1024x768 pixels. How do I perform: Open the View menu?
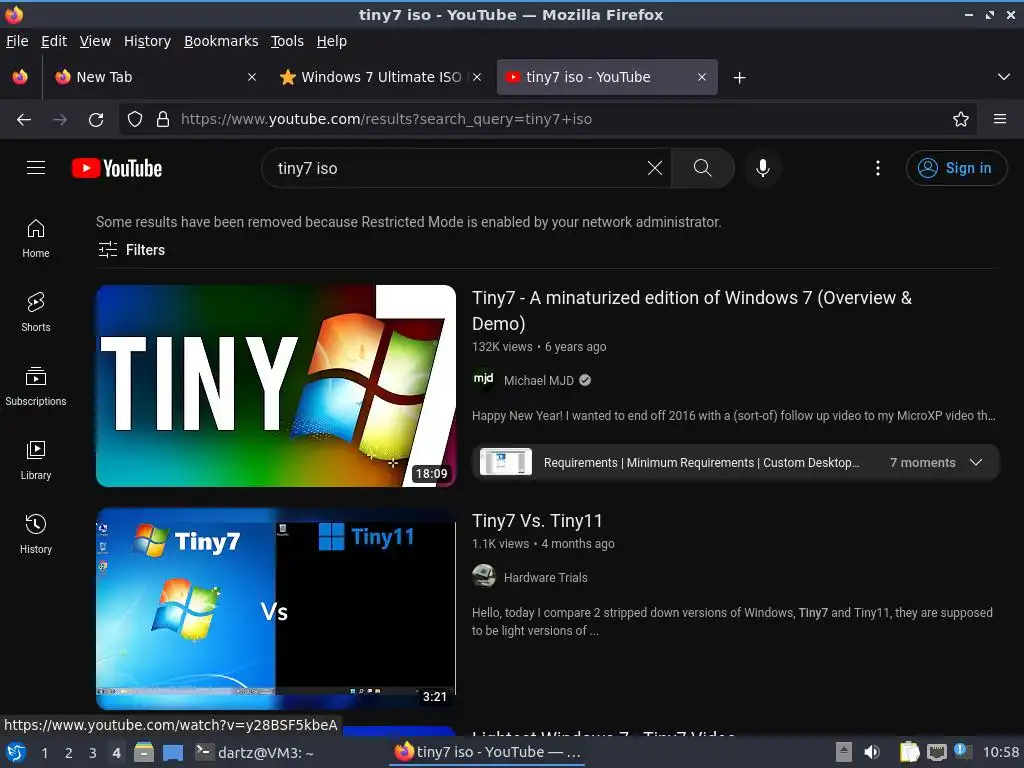[x=95, y=41]
